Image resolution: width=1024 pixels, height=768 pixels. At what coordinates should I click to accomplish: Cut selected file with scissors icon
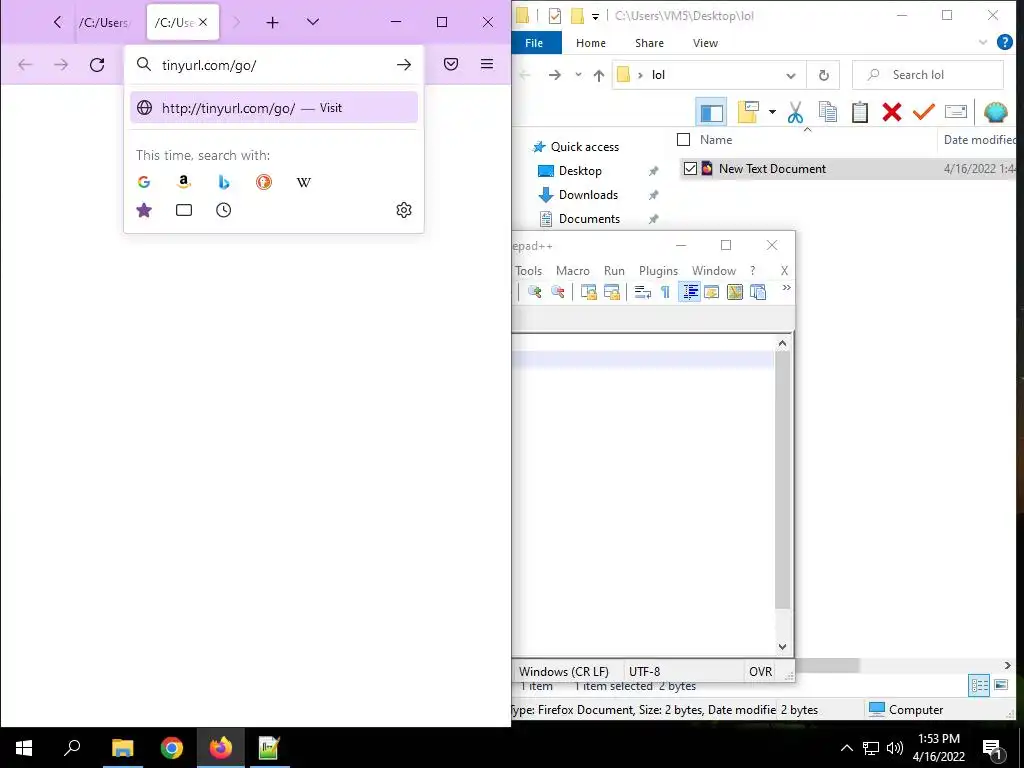(795, 112)
